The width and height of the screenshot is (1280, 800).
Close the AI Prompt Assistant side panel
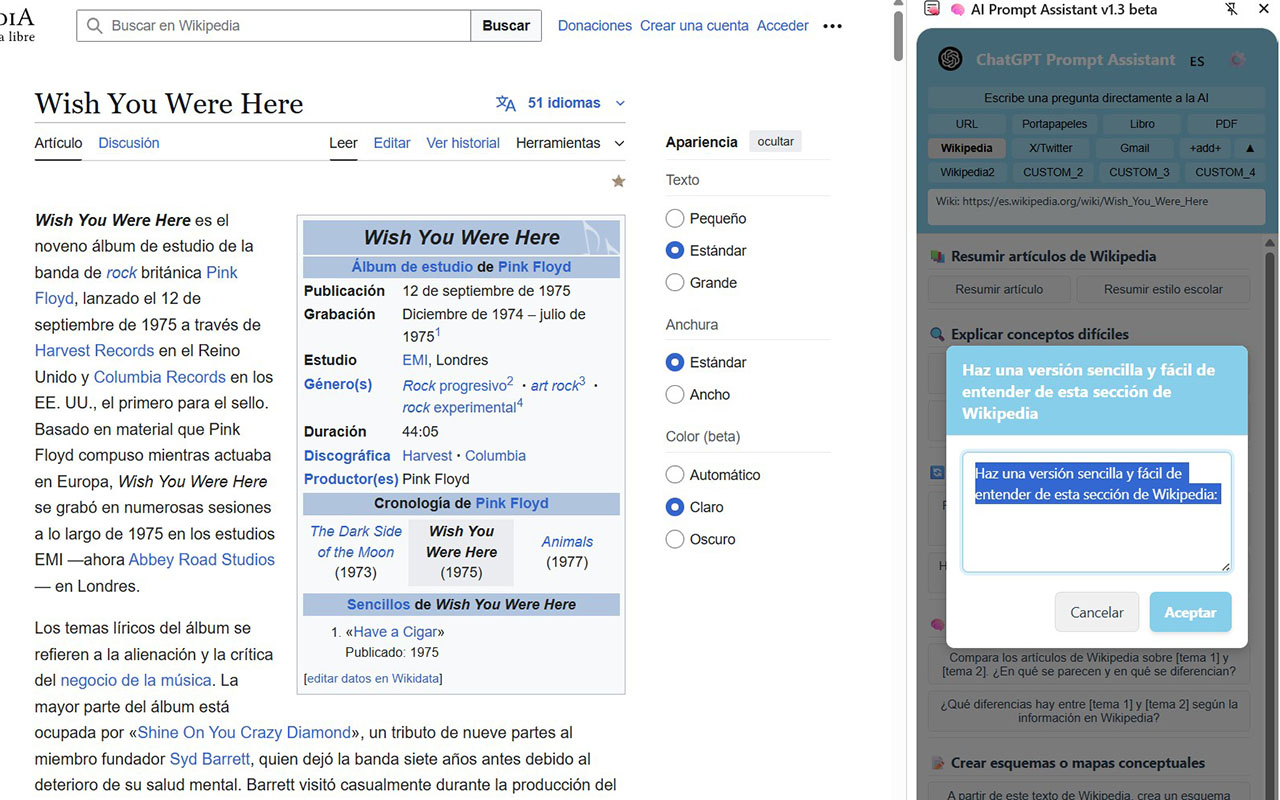point(1264,9)
